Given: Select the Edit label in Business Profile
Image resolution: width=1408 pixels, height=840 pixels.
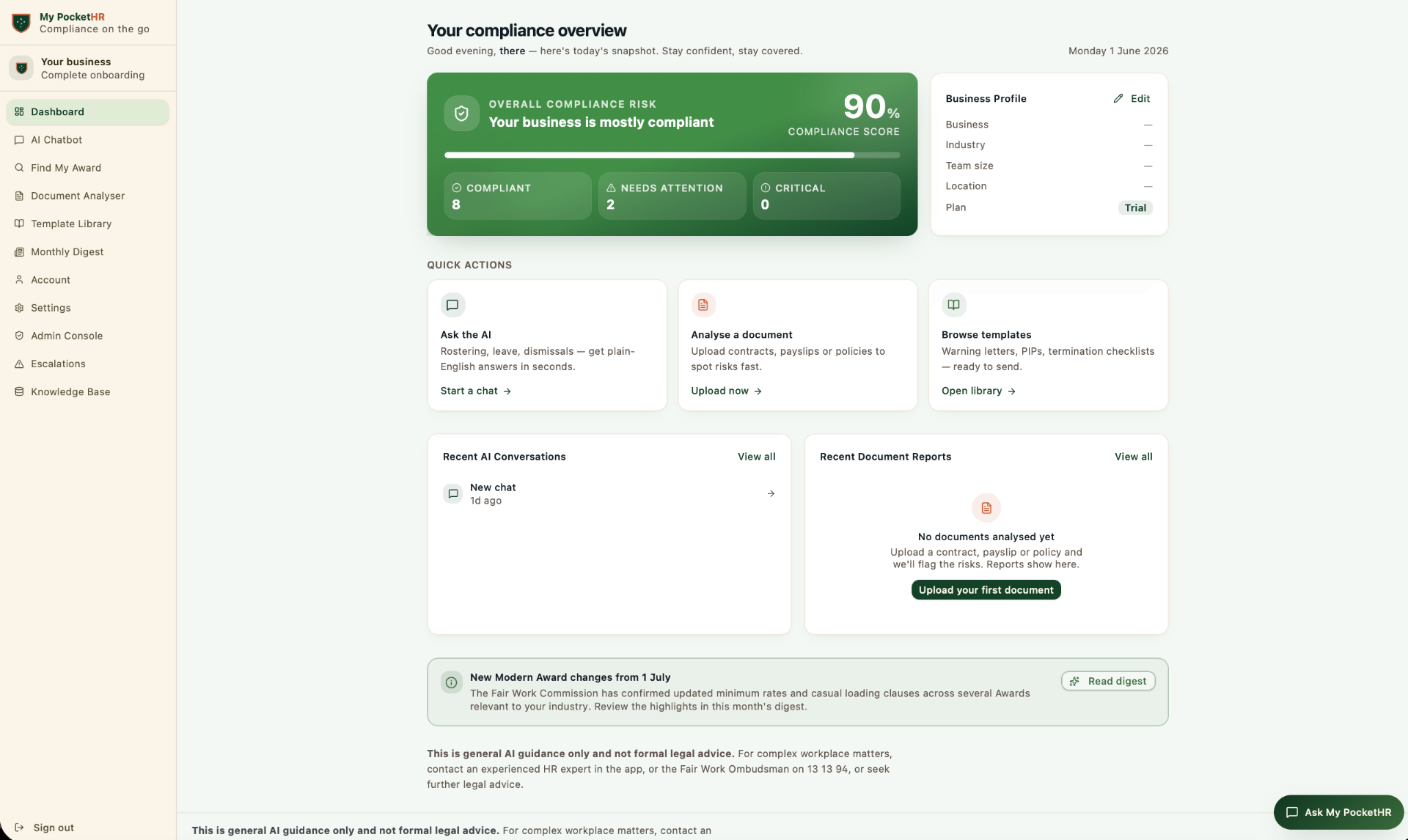Looking at the screenshot, I should (x=1140, y=98).
